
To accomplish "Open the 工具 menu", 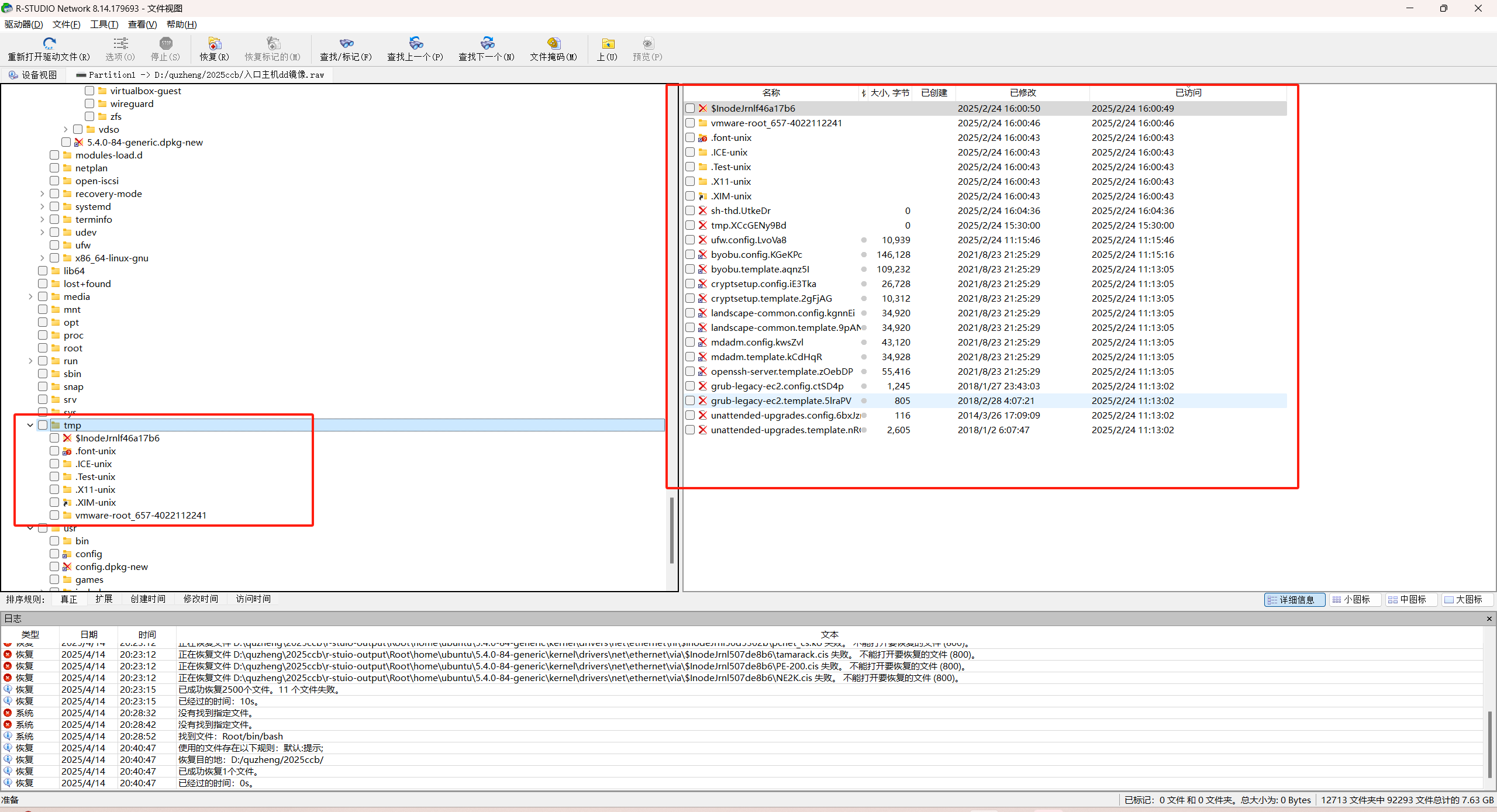I will tap(104, 24).
